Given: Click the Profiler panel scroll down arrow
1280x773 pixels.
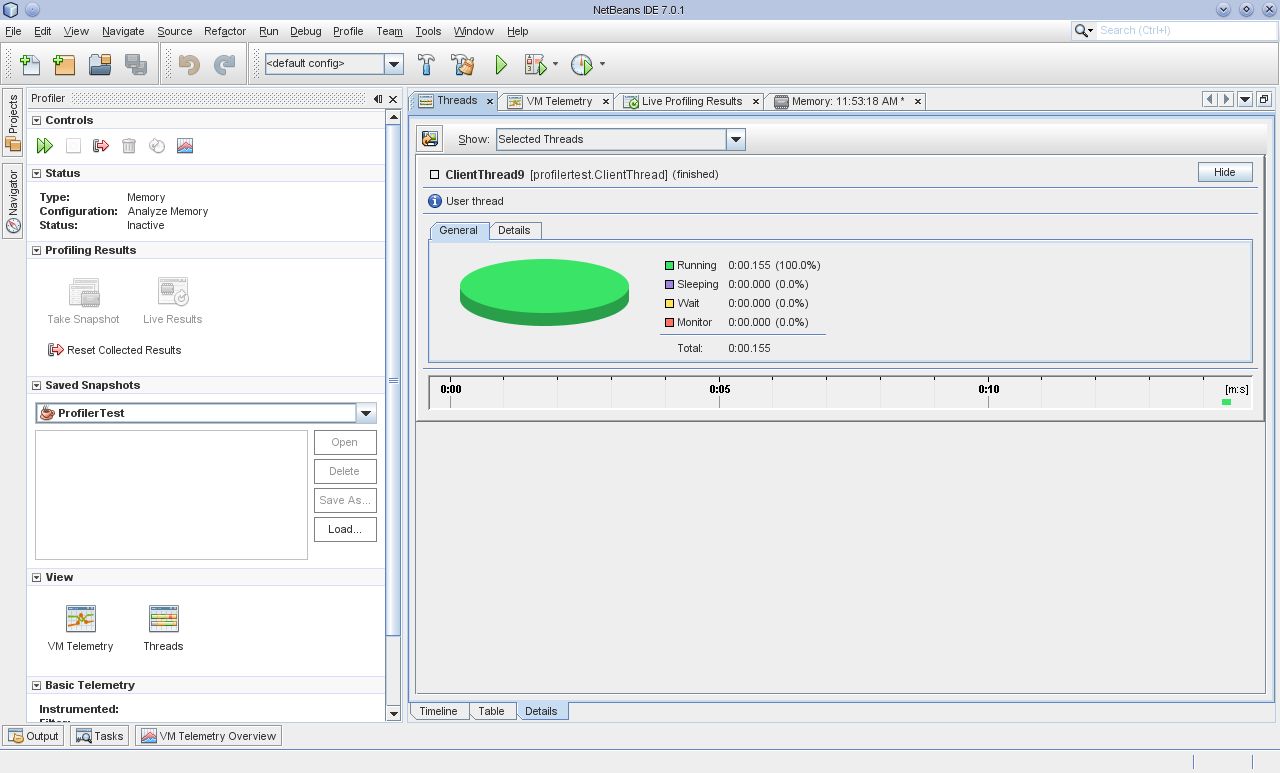Looking at the screenshot, I should [x=393, y=713].
